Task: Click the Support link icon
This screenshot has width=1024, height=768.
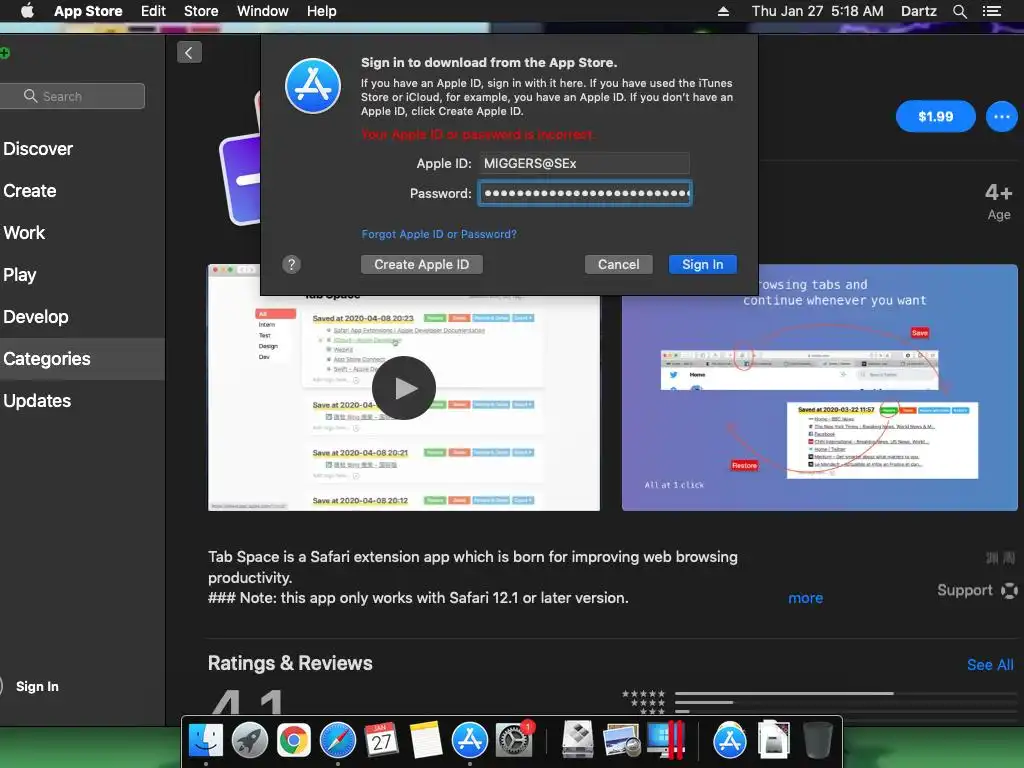Action: [1009, 590]
